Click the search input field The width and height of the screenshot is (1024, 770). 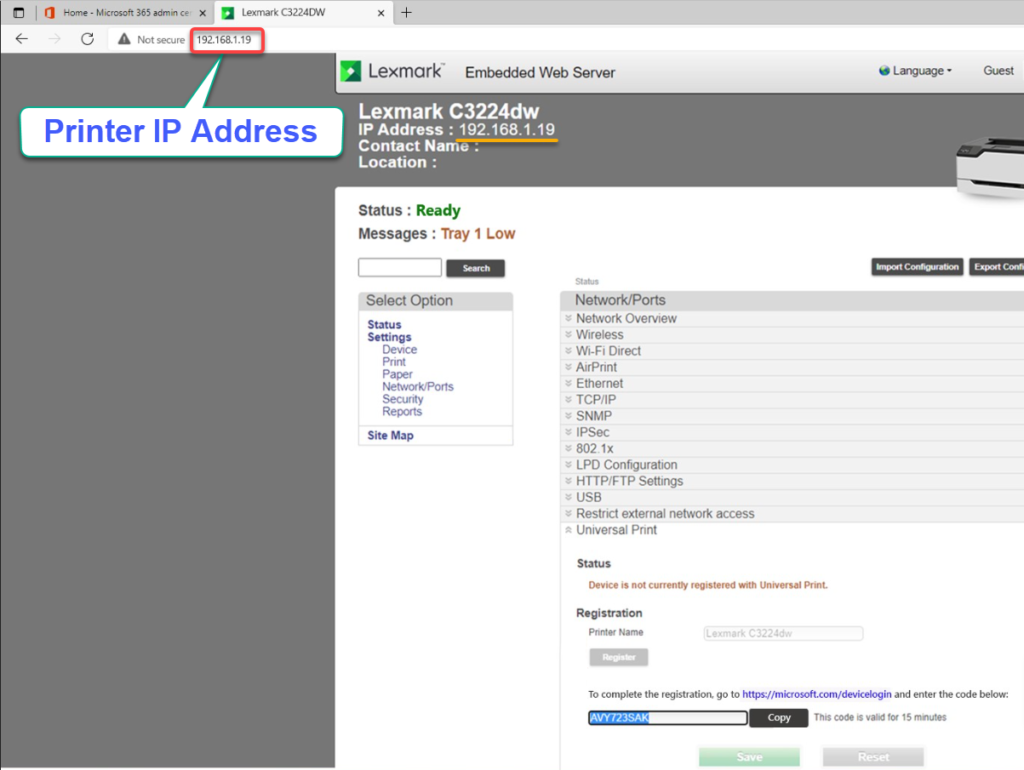pos(399,267)
